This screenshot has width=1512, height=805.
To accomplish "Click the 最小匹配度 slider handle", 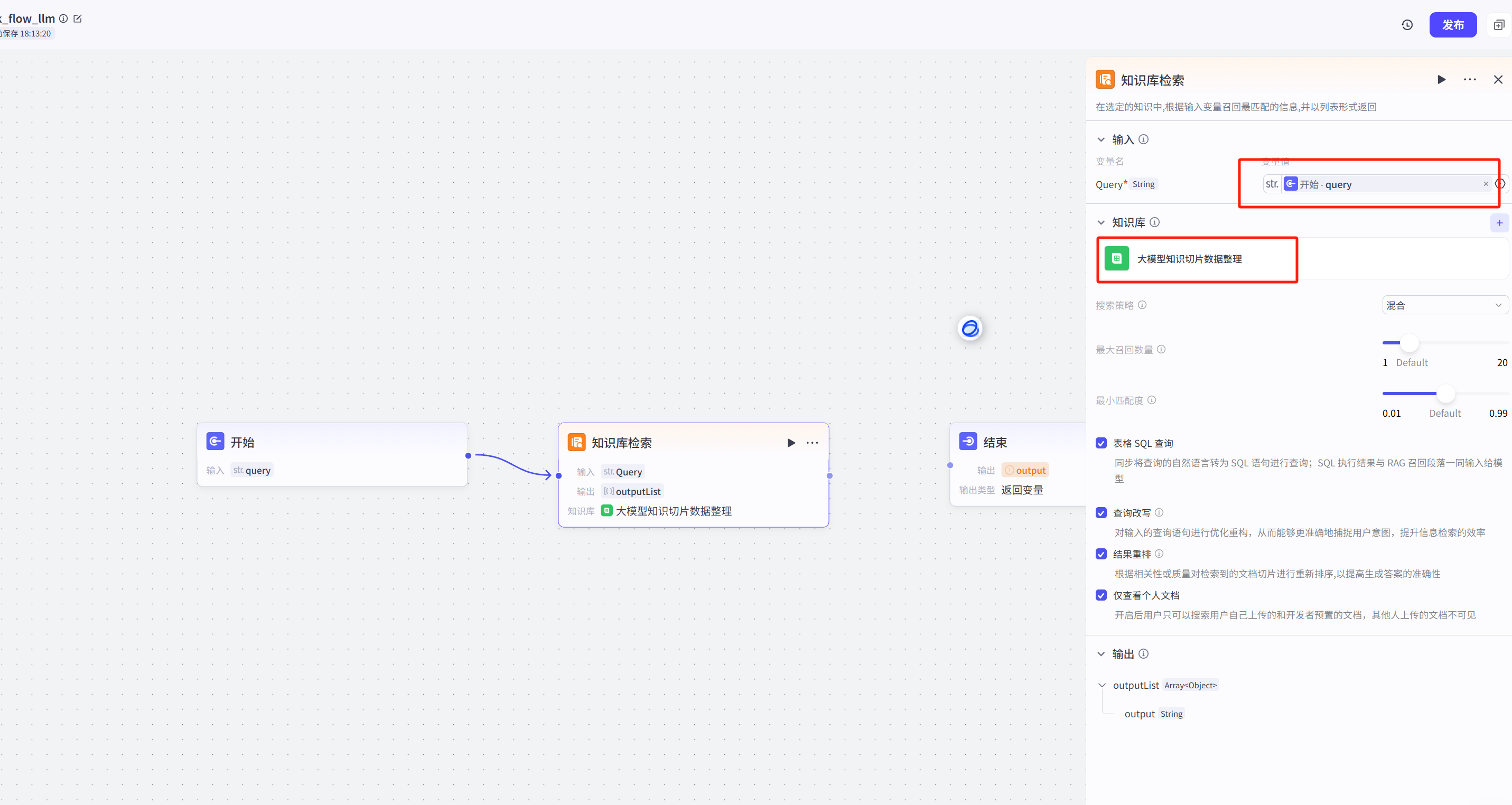I will click(x=1445, y=393).
